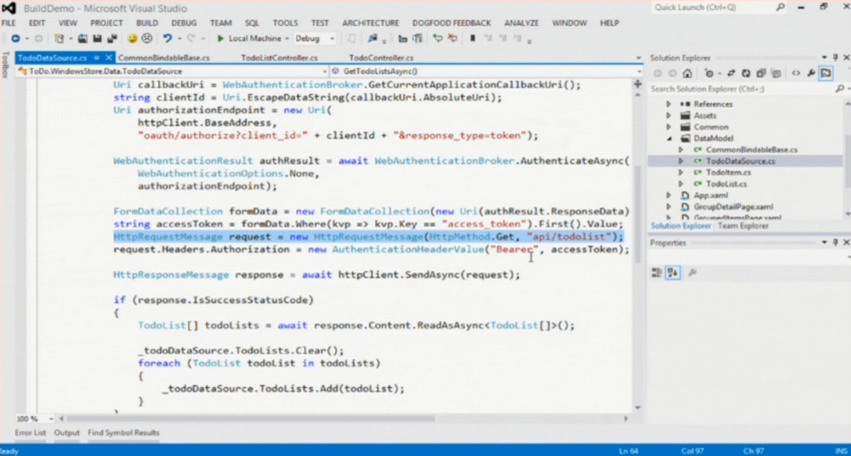
Task: Open the Error List tab
Action: (30, 433)
